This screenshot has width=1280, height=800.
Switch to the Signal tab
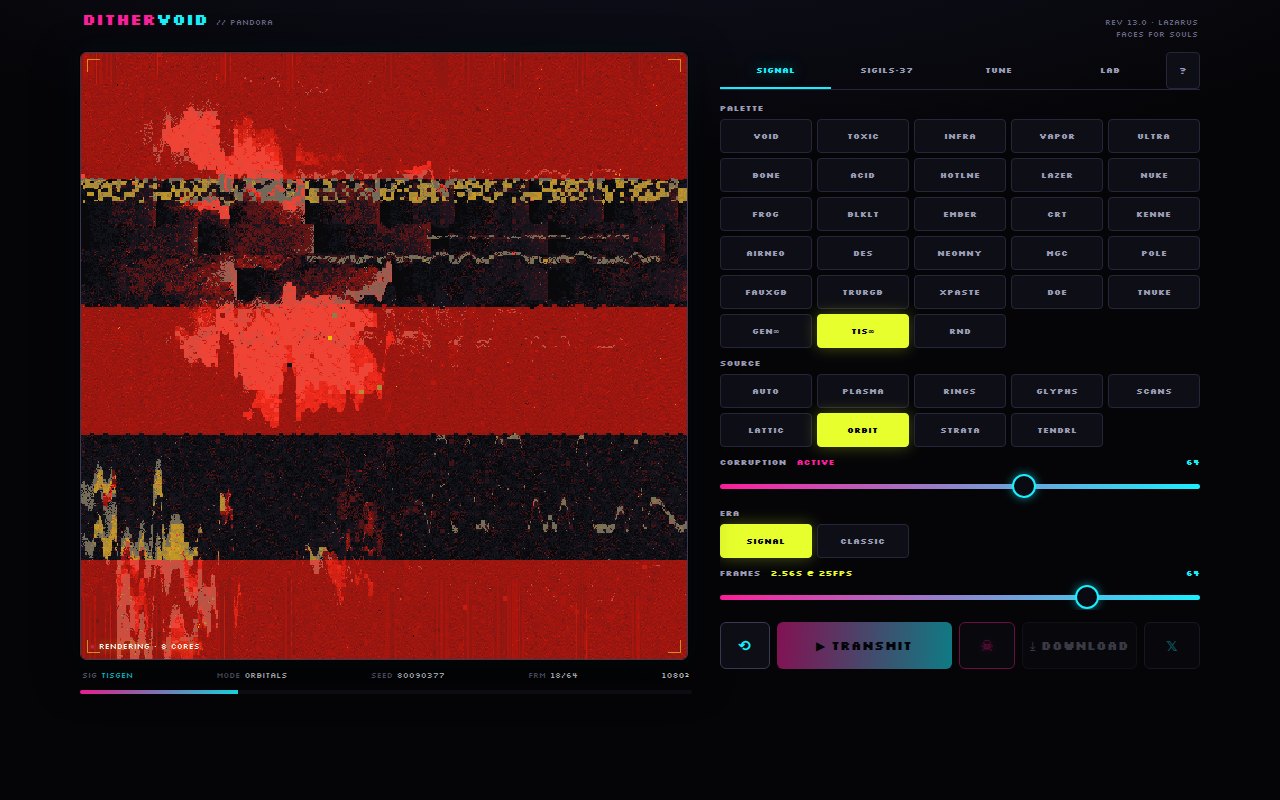pos(775,70)
